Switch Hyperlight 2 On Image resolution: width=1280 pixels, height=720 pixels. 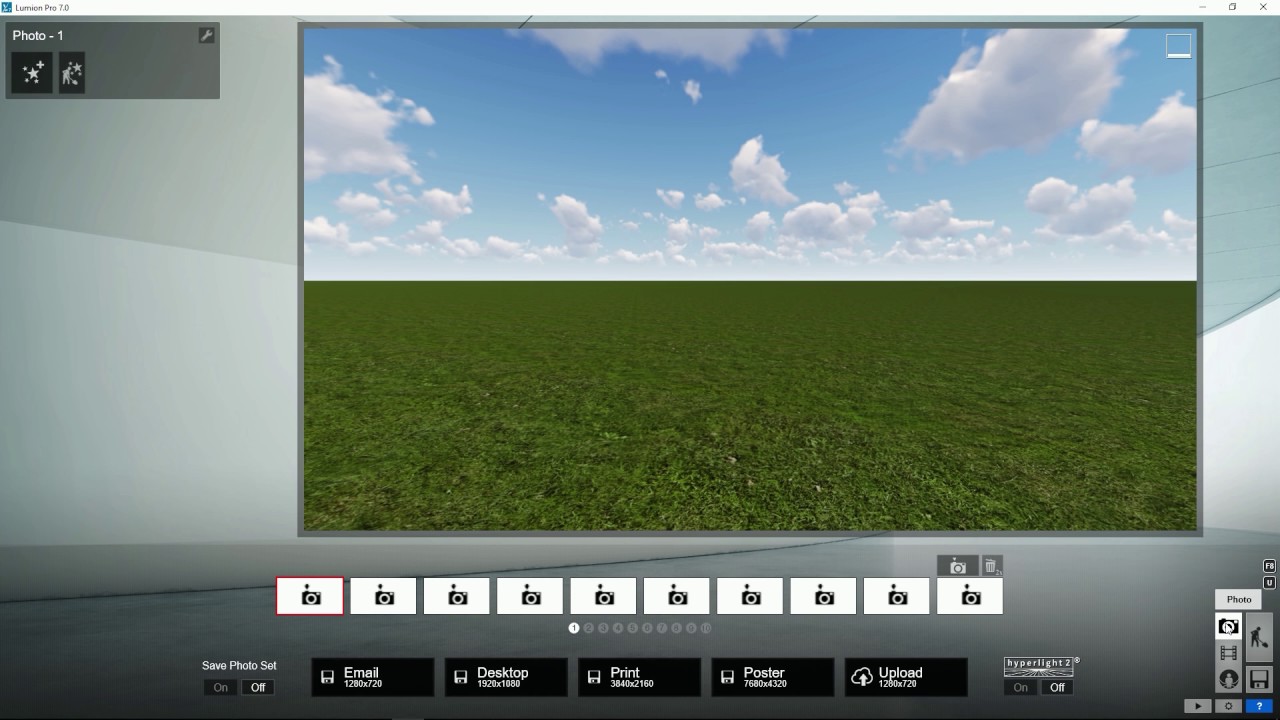pos(1020,687)
